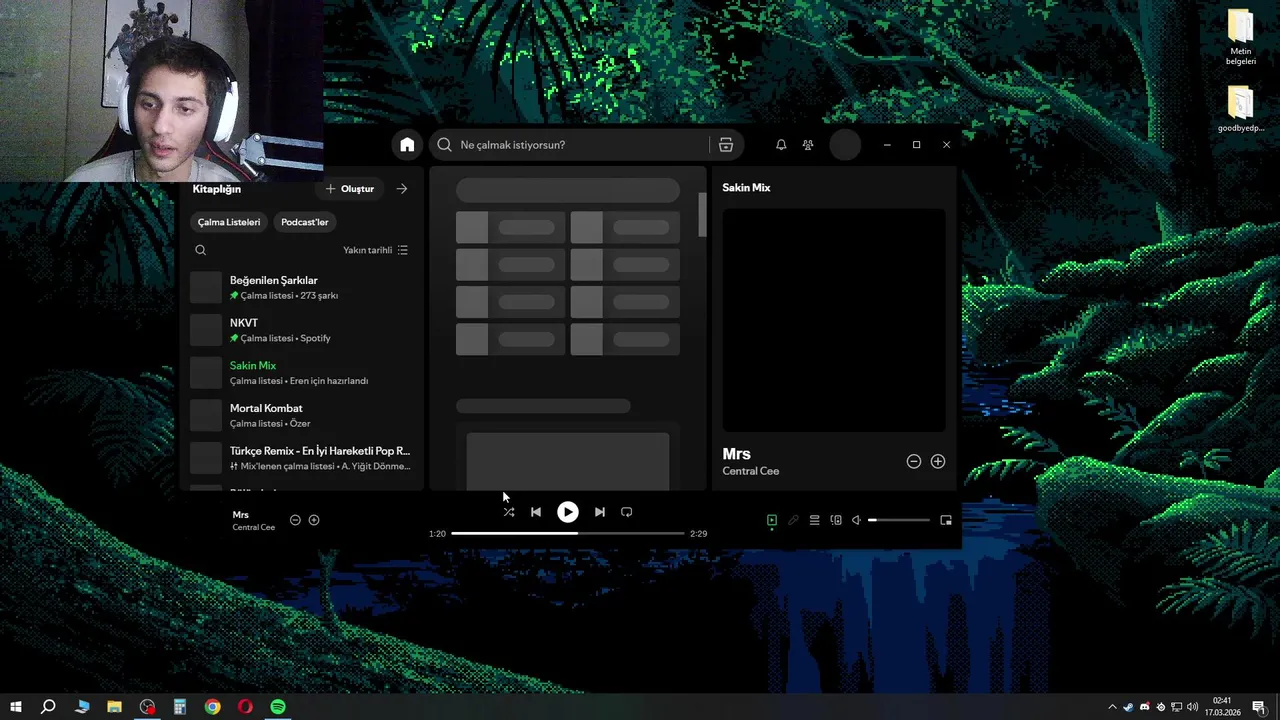Open Opera browser from the taskbar
Viewport: 1280px width, 720px height.
pyautogui.click(x=245, y=707)
